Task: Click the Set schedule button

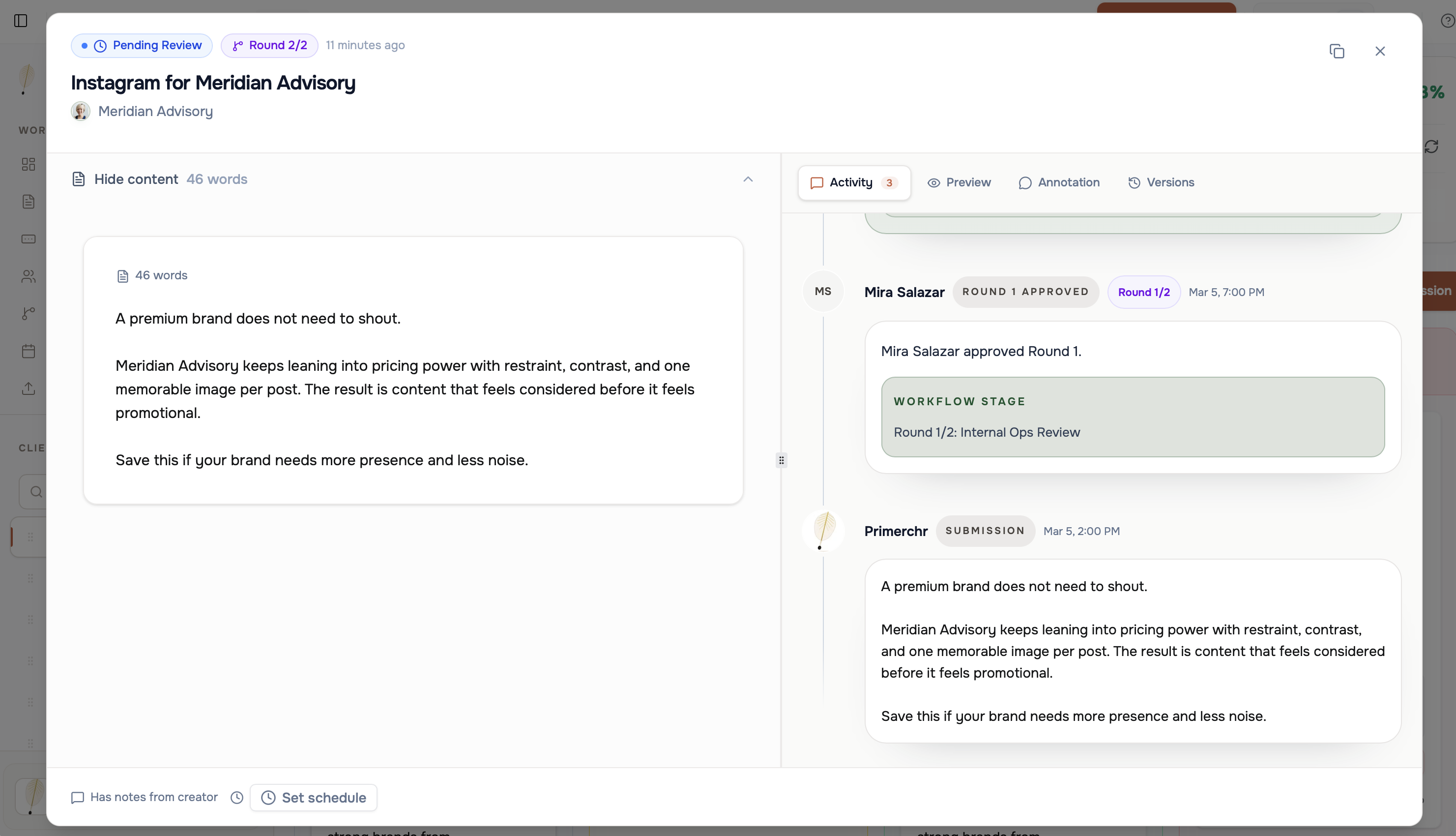Action: coord(313,797)
